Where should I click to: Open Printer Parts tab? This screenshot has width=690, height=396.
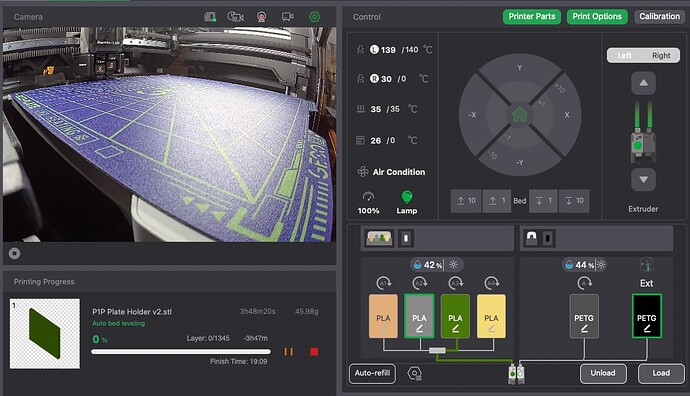point(532,17)
